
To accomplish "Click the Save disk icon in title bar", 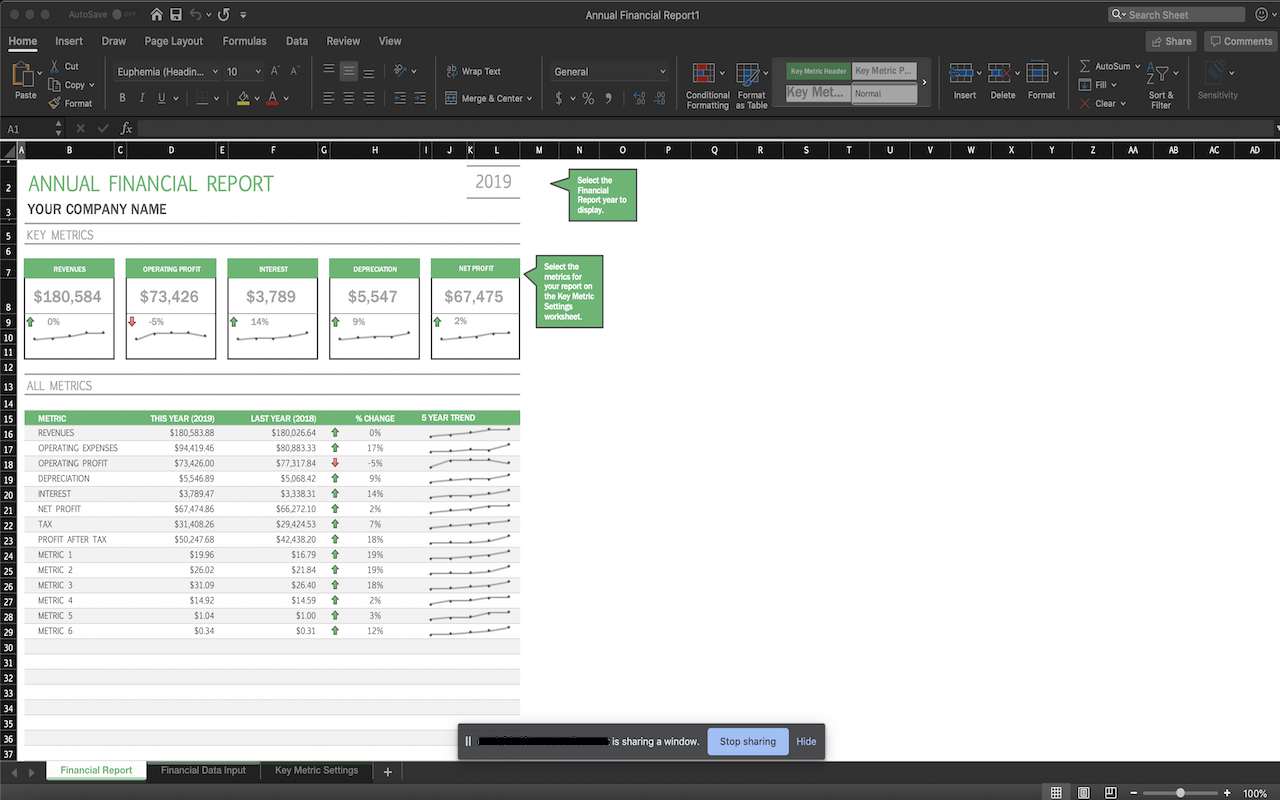I will [x=176, y=15].
